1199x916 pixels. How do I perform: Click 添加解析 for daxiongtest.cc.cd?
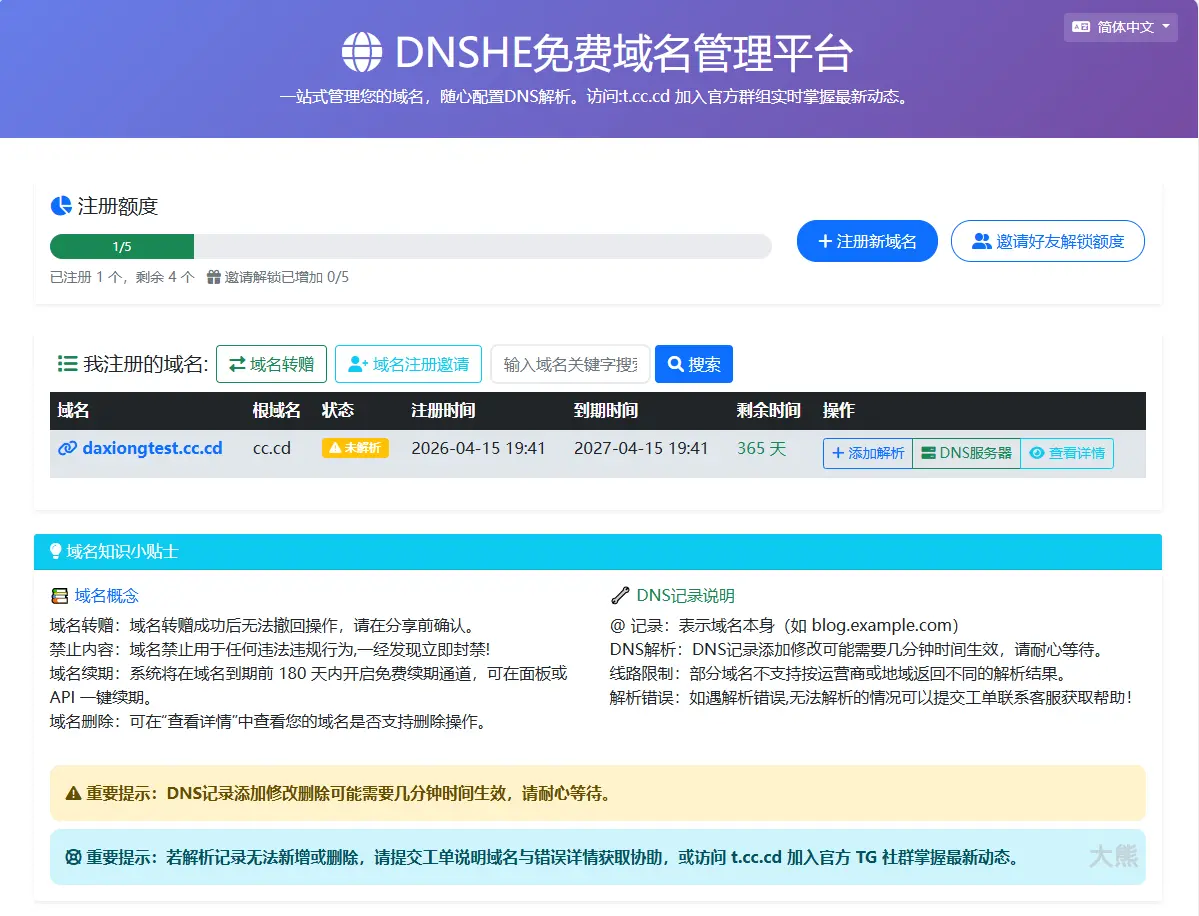click(x=867, y=453)
